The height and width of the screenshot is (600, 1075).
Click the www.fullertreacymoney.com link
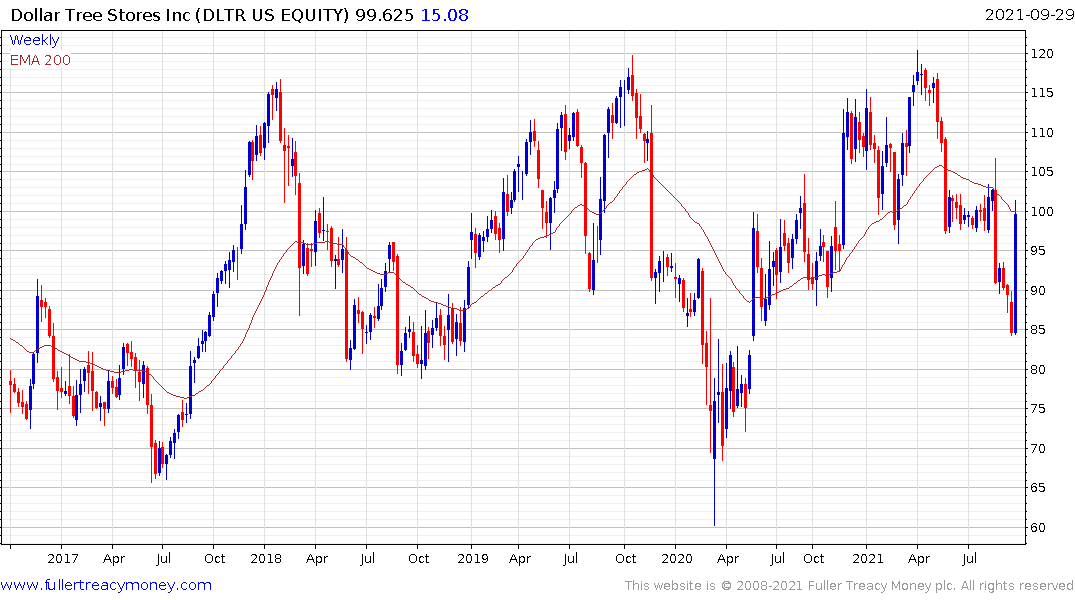(106, 585)
